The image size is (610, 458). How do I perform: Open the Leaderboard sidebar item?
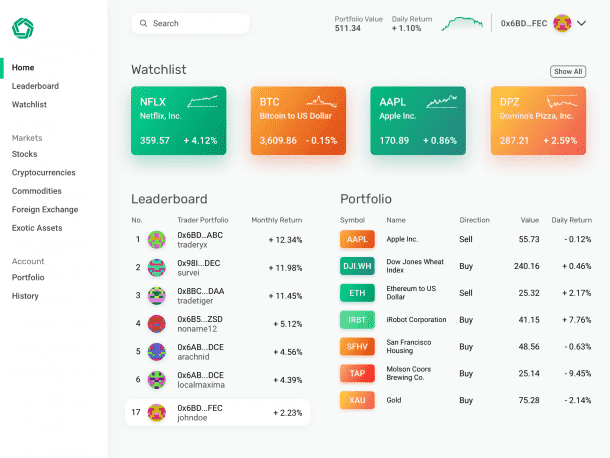pos(35,86)
